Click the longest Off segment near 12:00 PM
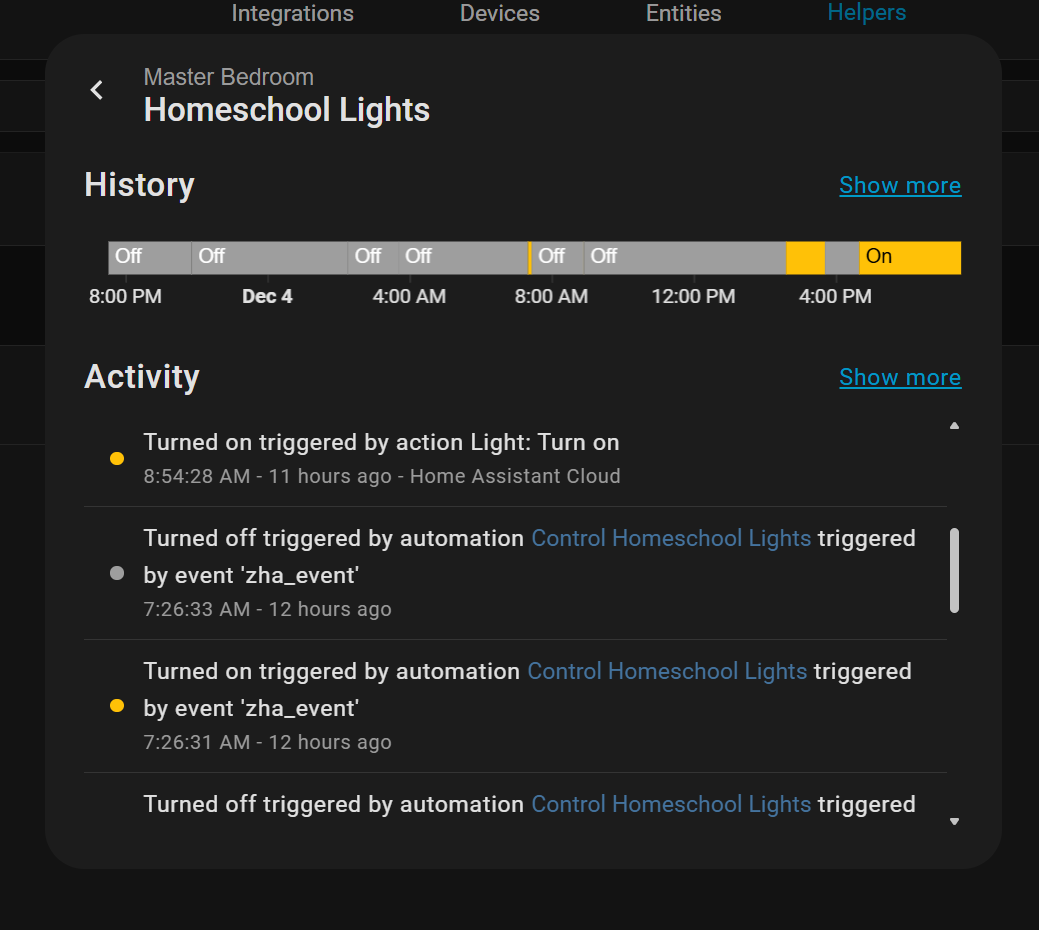The height and width of the screenshot is (930, 1039). [x=685, y=257]
